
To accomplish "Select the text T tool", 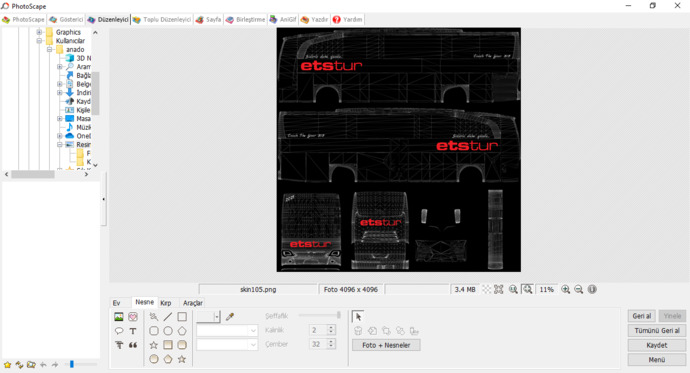I will pos(133,331).
